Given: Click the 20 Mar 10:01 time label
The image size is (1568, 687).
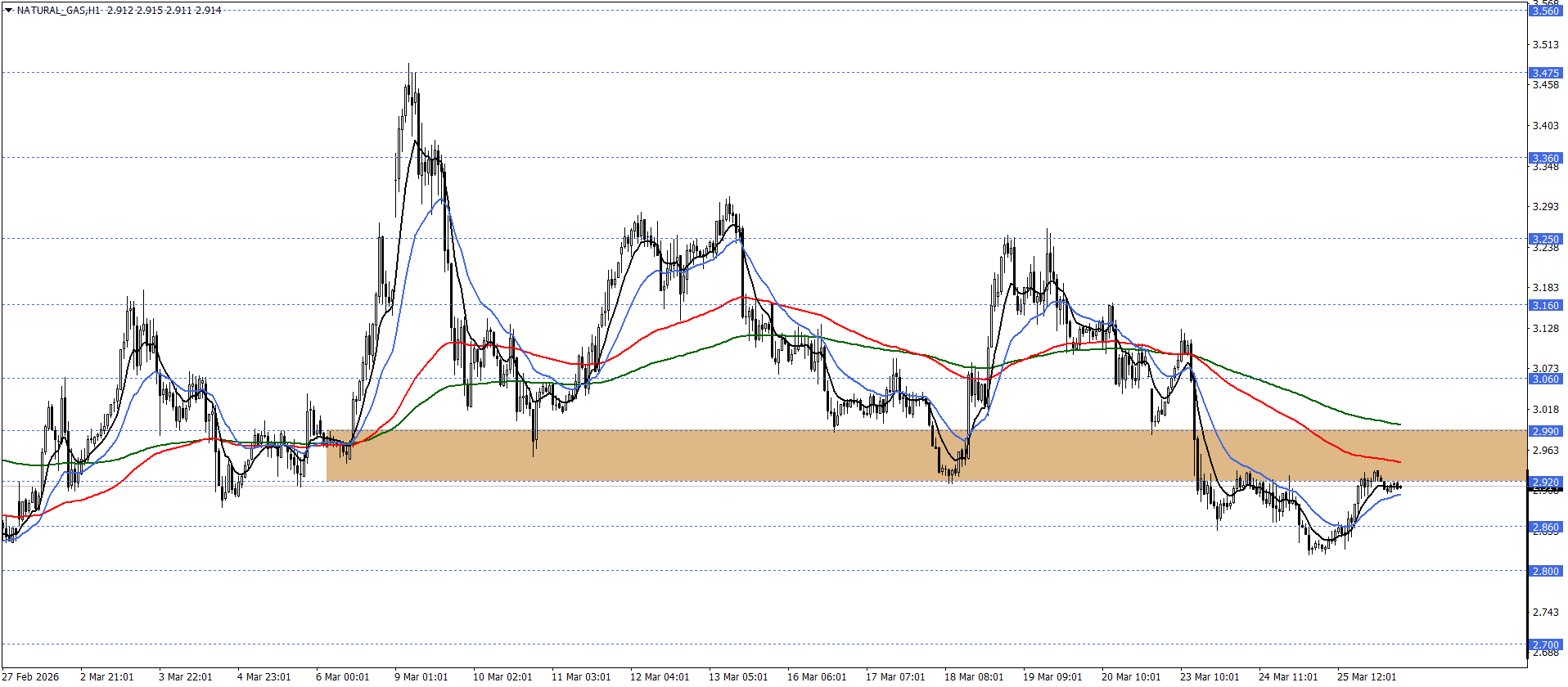Looking at the screenshot, I should coord(1130,676).
